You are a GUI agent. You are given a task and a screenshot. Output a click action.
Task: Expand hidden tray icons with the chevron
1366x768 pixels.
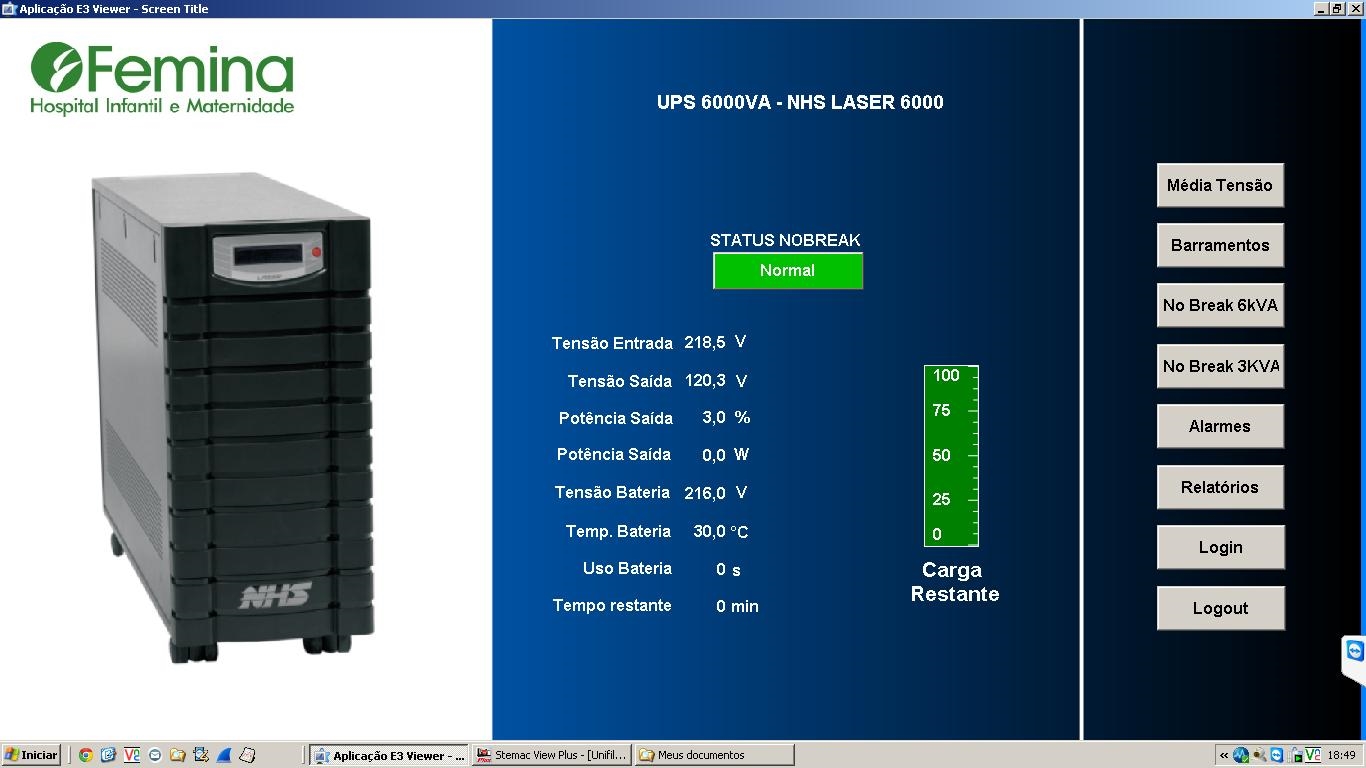(x=1224, y=755)
